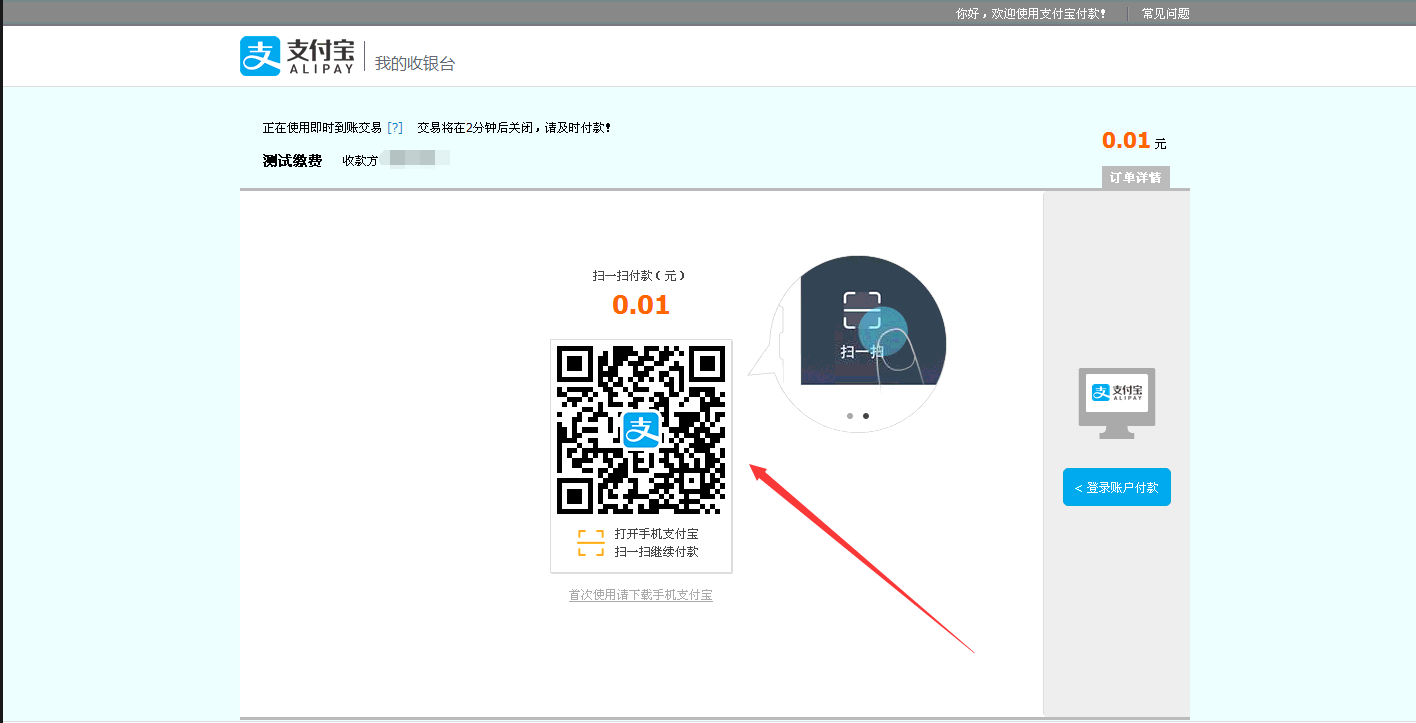Click the 测试缴费 order title
Image resolution: width=1416 pixels, height=723 pixels.
click(292, 160)
